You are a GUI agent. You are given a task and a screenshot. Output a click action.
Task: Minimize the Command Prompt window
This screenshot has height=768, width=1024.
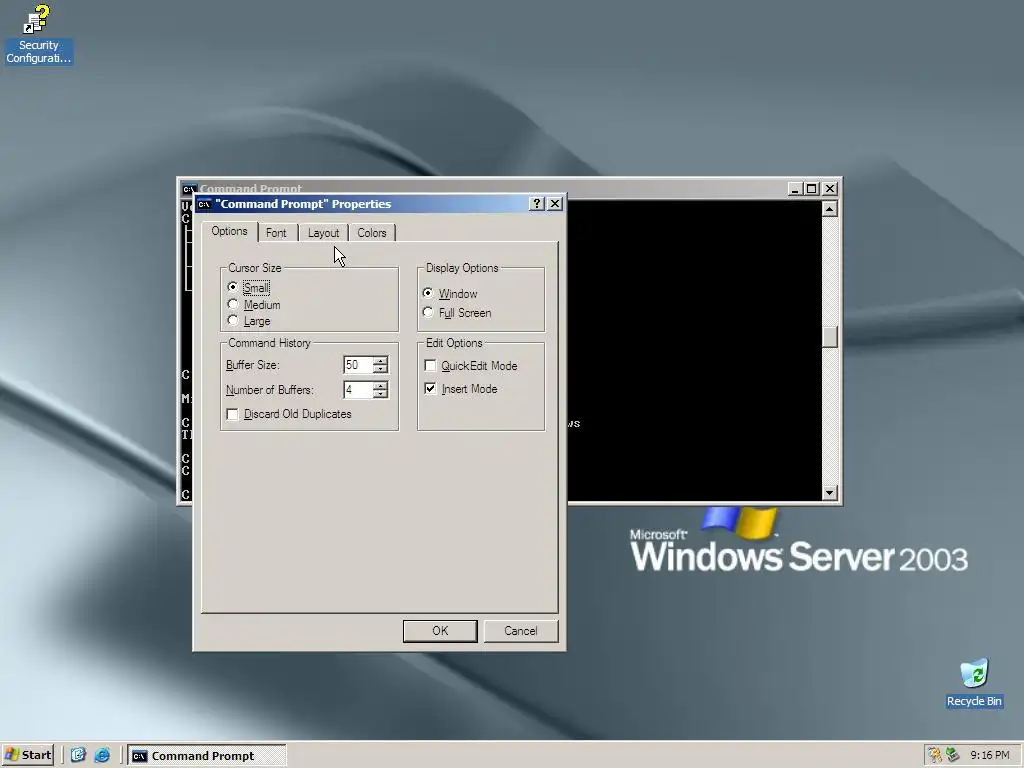point(795,189)
